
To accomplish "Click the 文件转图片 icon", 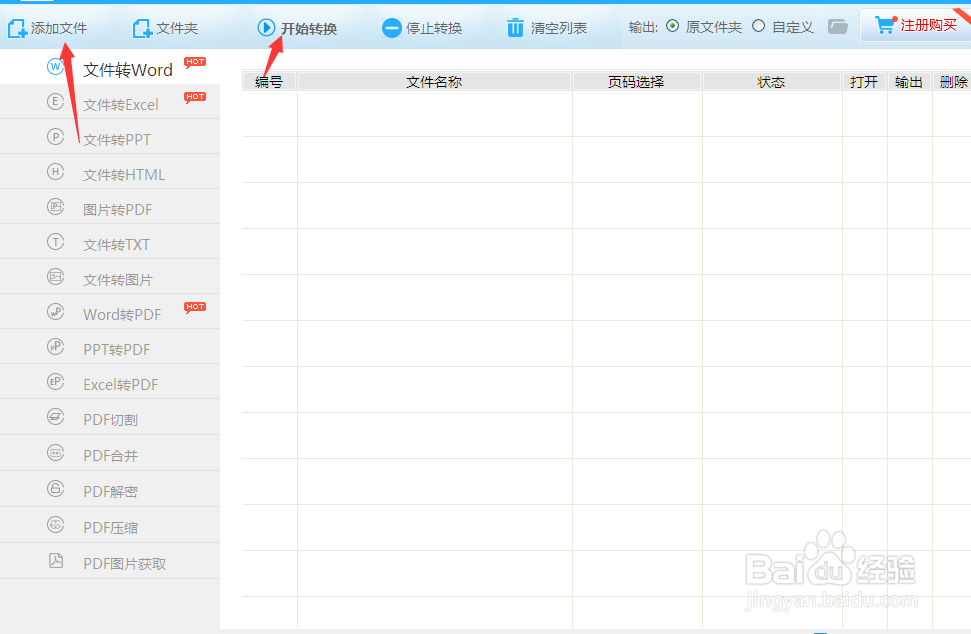I will click(55, 277).
